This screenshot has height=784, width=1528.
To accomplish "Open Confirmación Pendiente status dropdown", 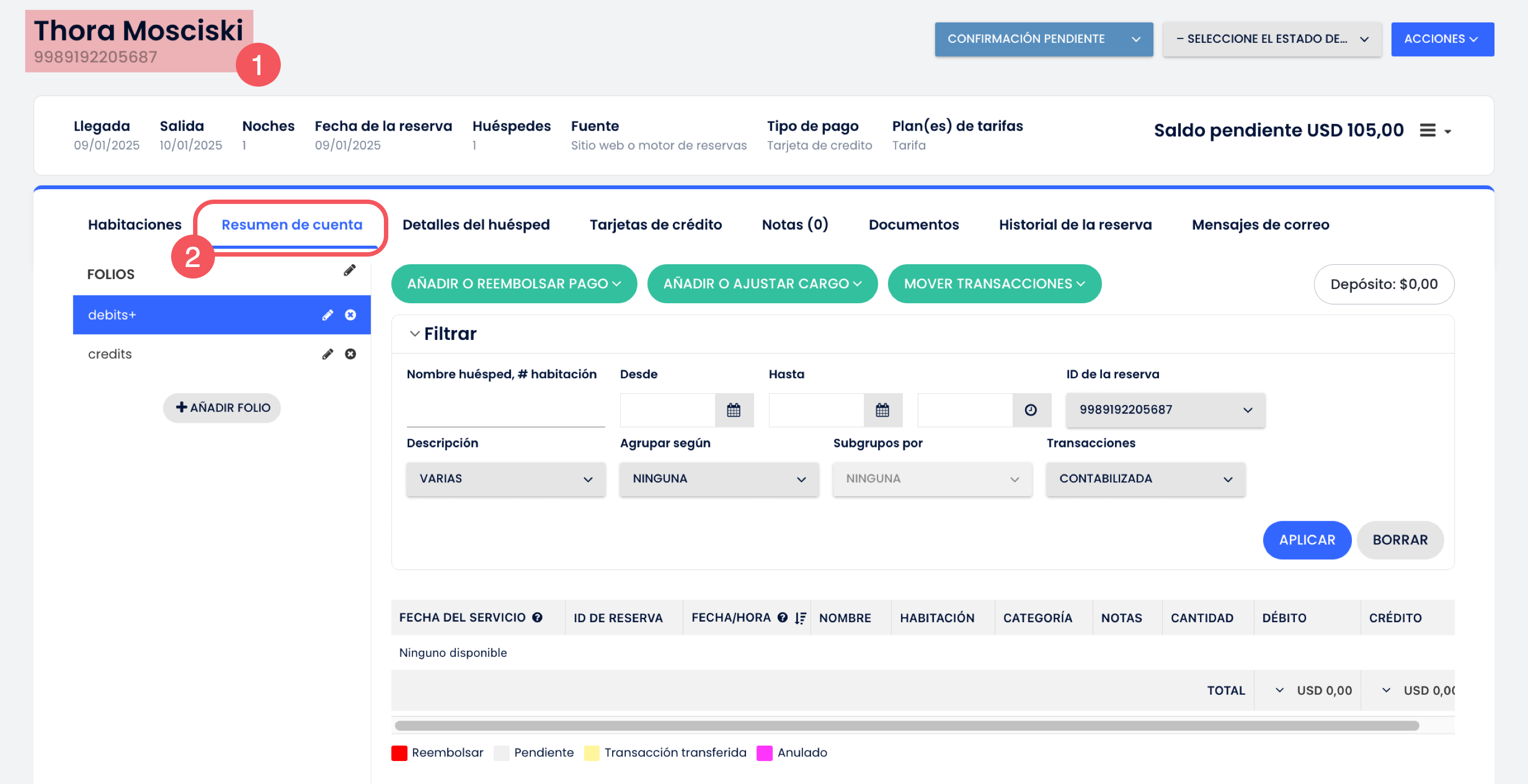I will tap(1043, 39).
